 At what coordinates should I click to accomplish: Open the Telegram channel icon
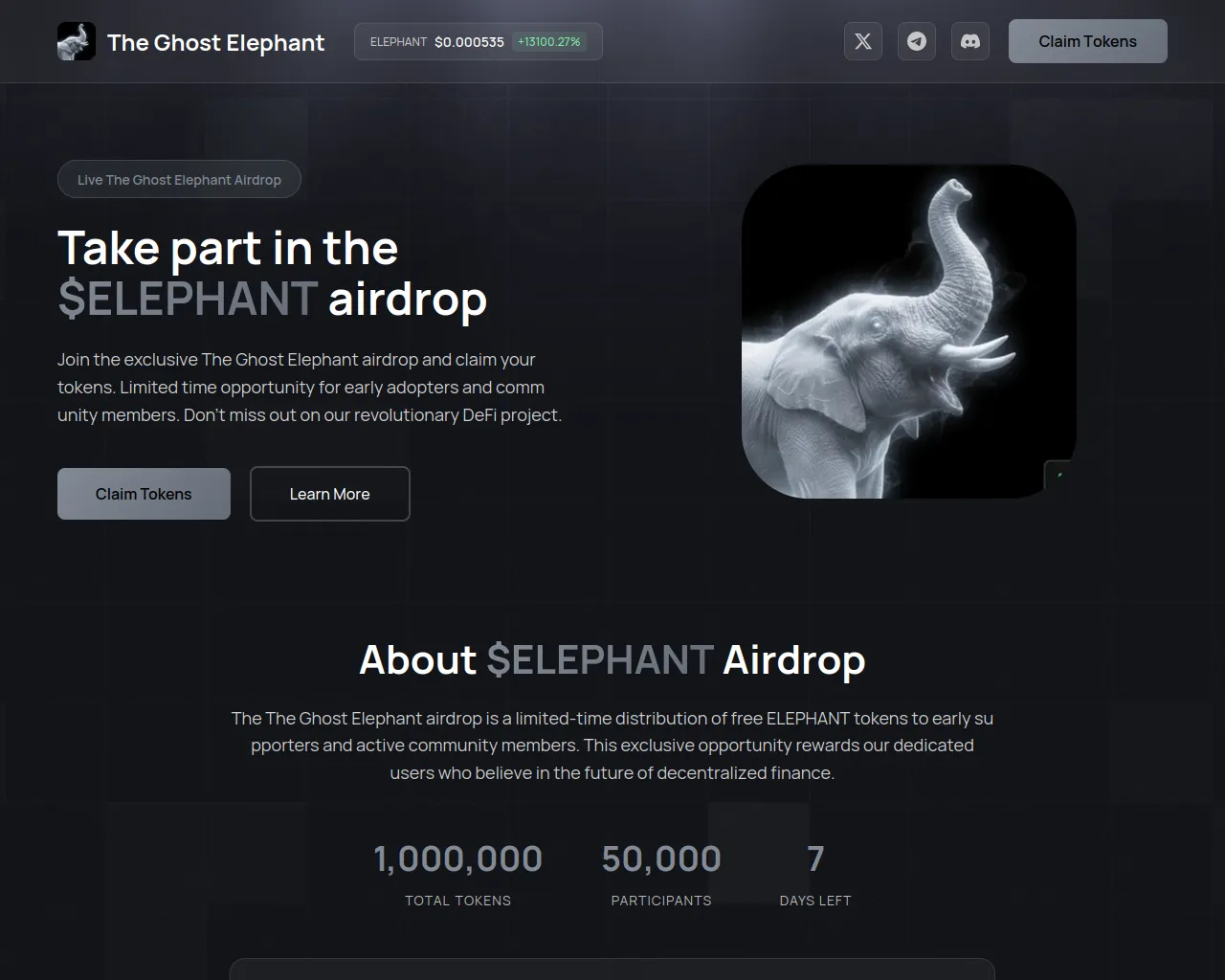click(x=917, y=41)
